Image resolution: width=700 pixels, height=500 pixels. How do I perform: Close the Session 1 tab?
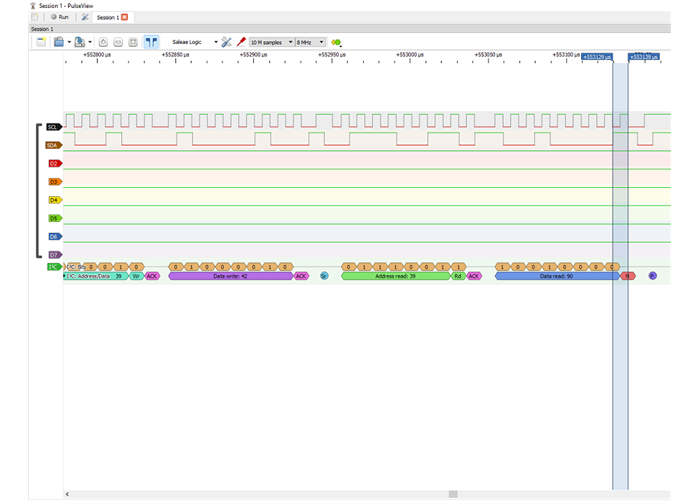124,17
